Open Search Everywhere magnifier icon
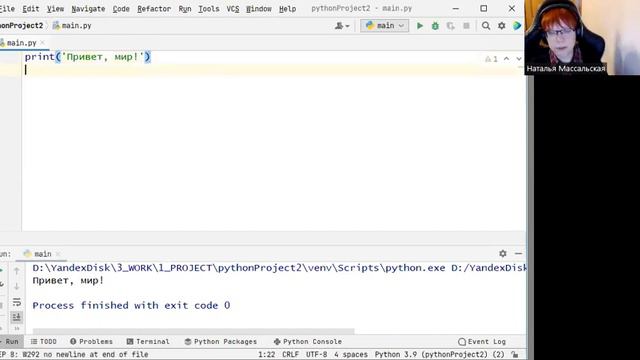 [x=486, y=26]
